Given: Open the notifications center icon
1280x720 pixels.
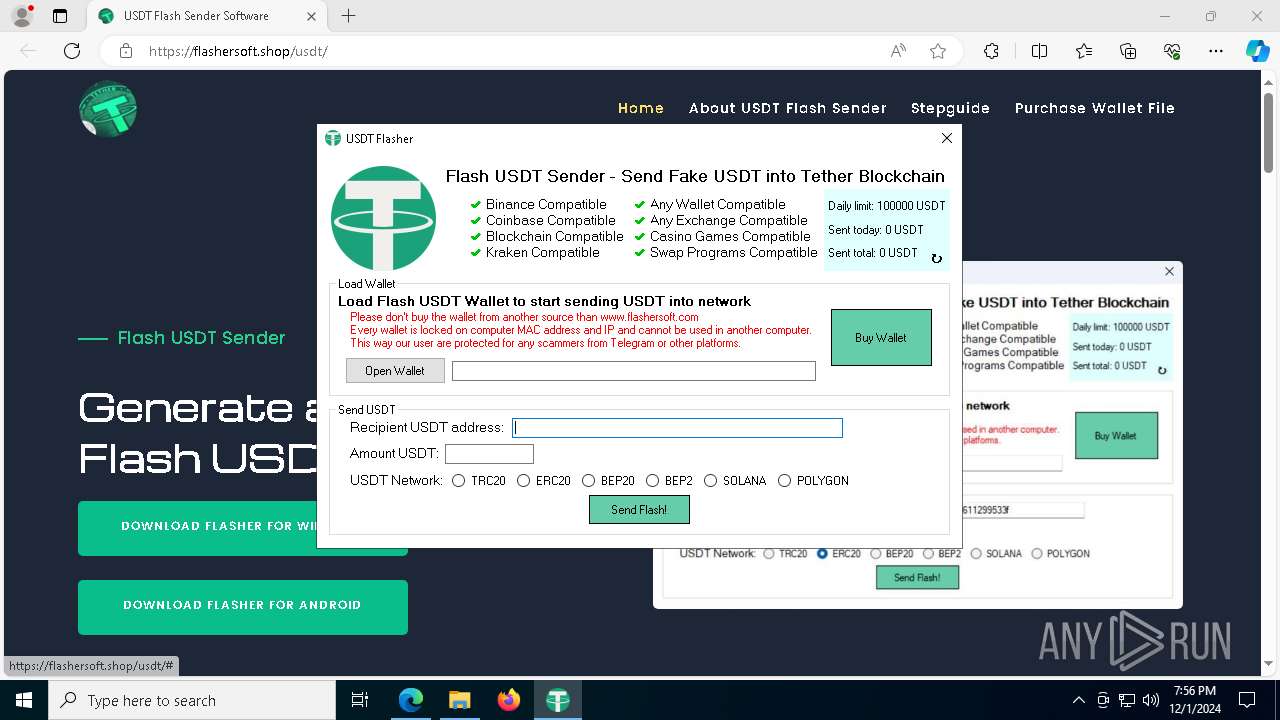Looking at the screenshot, I should (x=1247, y=700).
